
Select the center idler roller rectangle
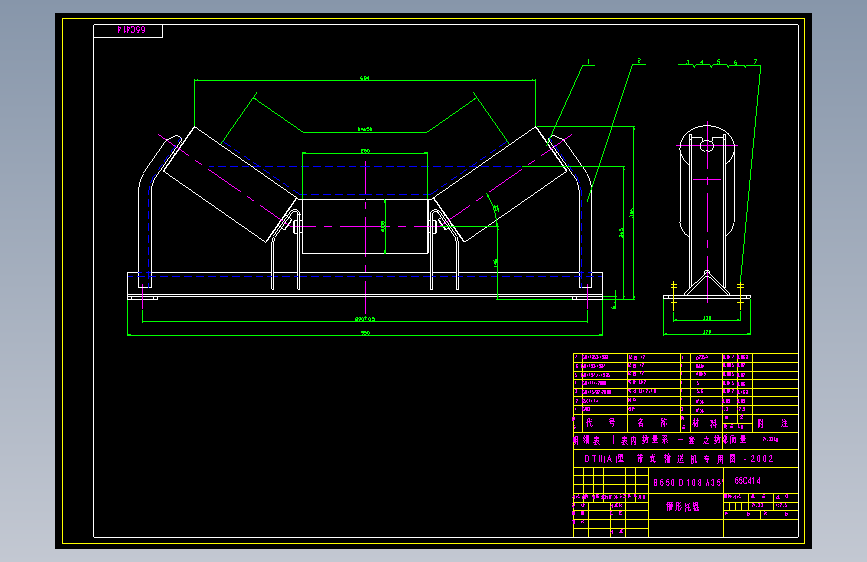(x=365, y=226)
